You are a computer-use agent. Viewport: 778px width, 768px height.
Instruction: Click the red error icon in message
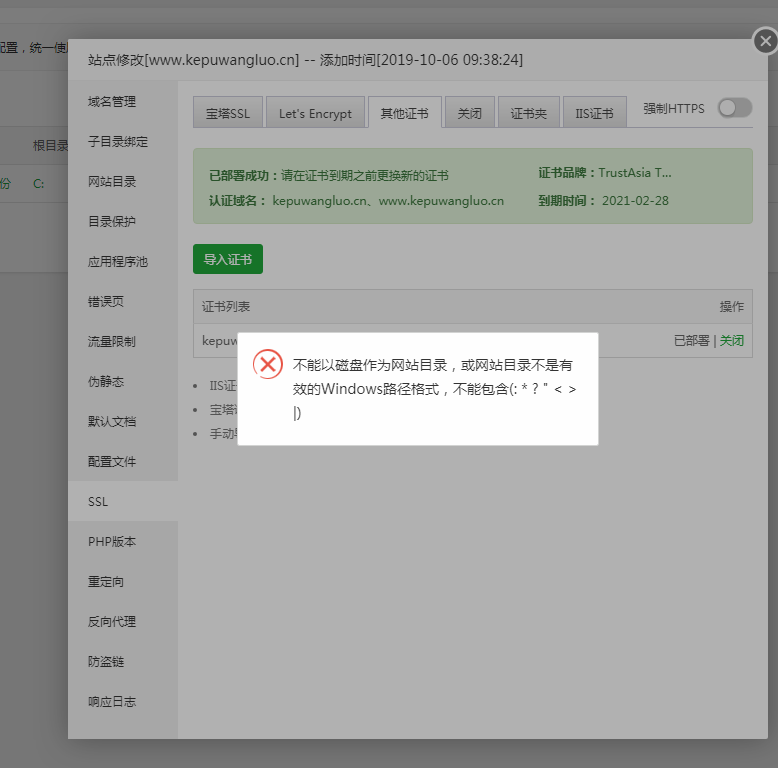pyautogui.click(x=267, y=364)
